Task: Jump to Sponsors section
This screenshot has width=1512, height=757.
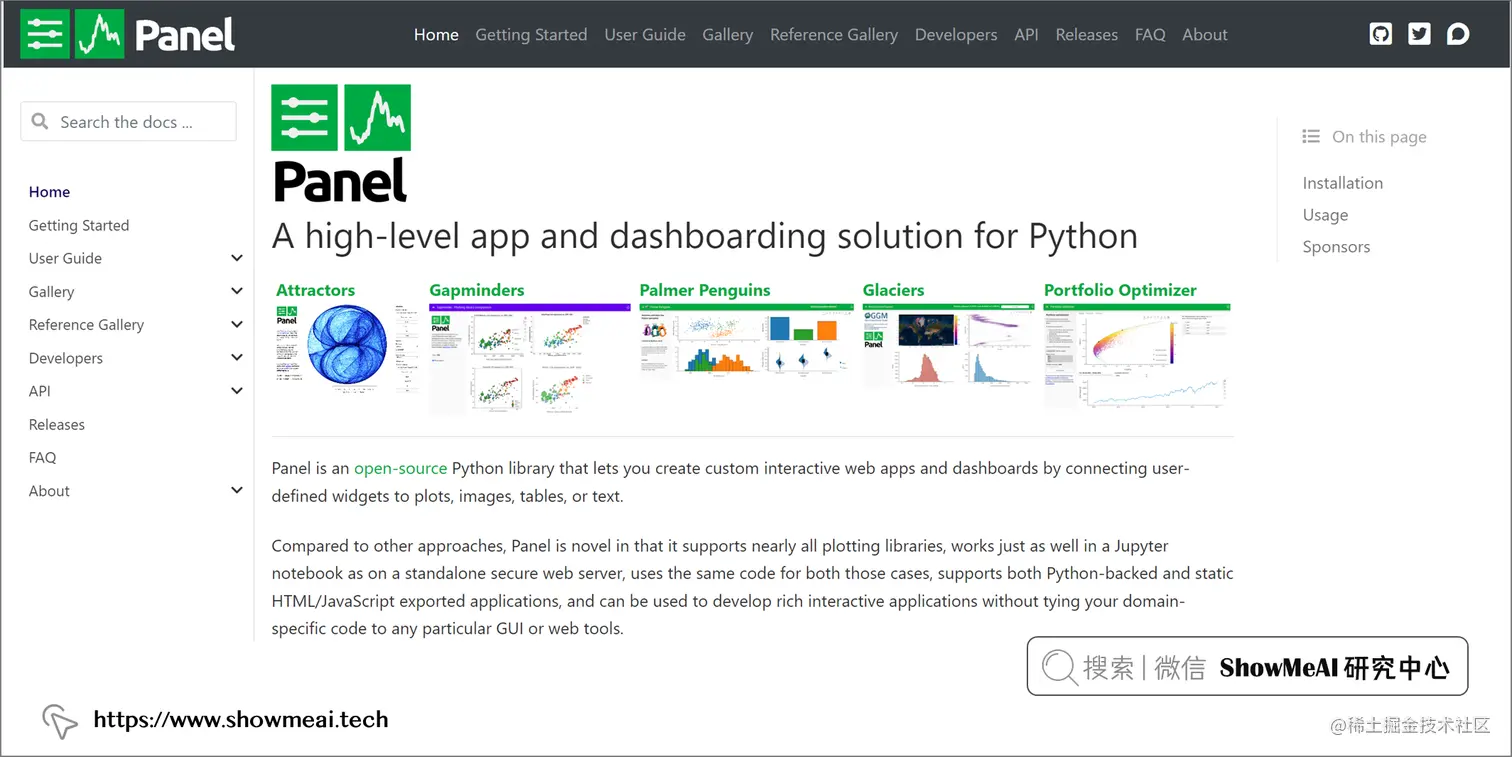Action: (1336, 247)
